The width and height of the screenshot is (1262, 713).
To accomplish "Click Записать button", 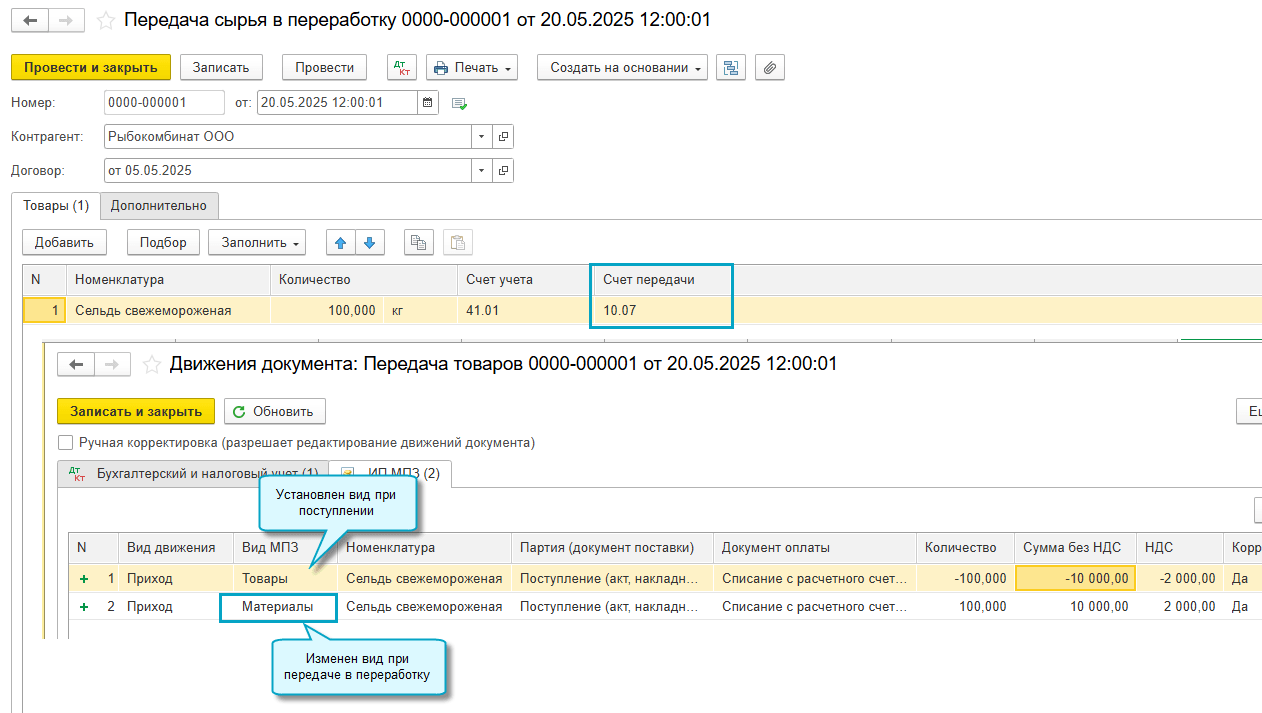I will (221, 68).
